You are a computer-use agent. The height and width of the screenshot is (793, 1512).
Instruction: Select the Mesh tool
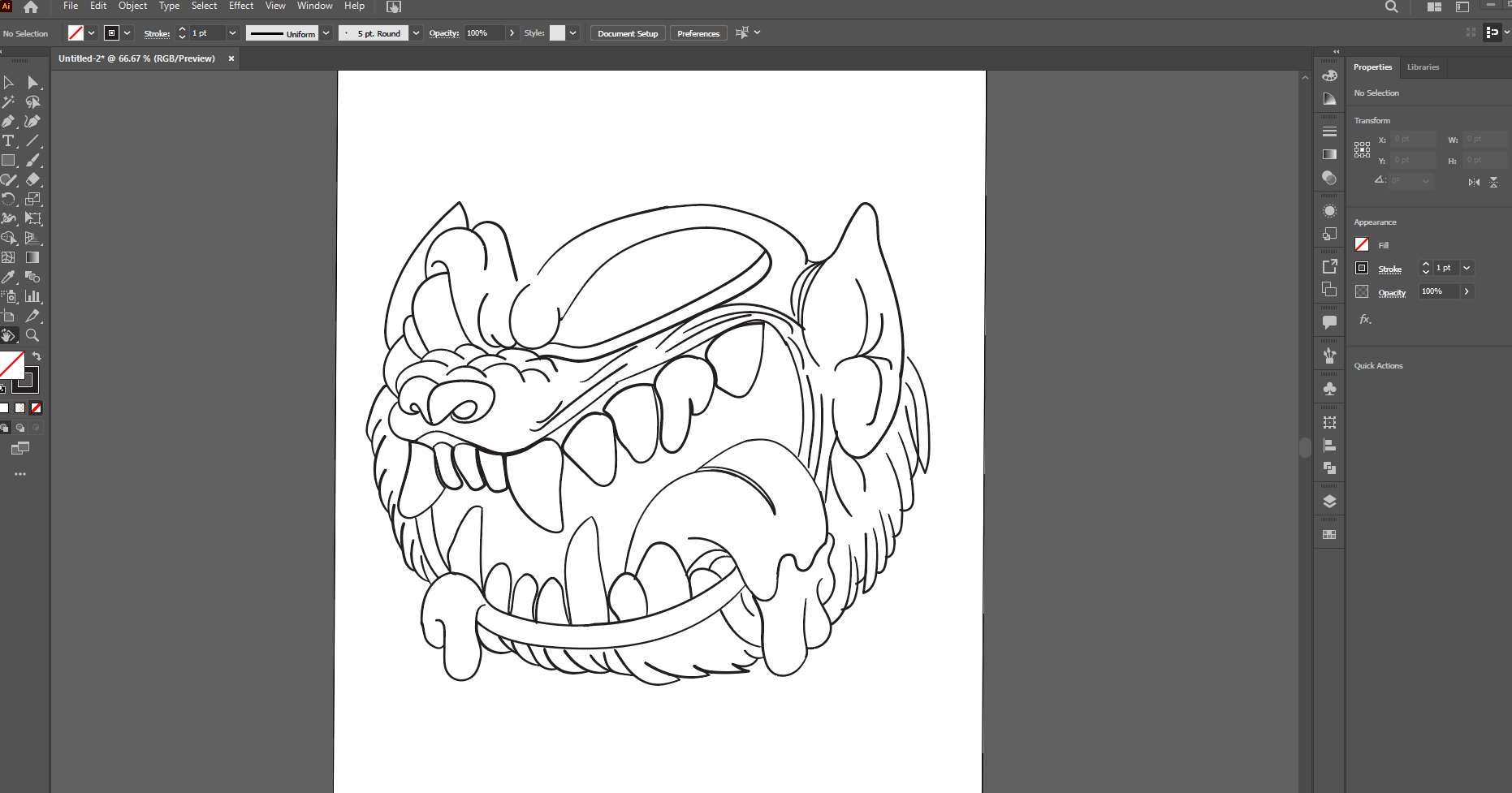8,258
